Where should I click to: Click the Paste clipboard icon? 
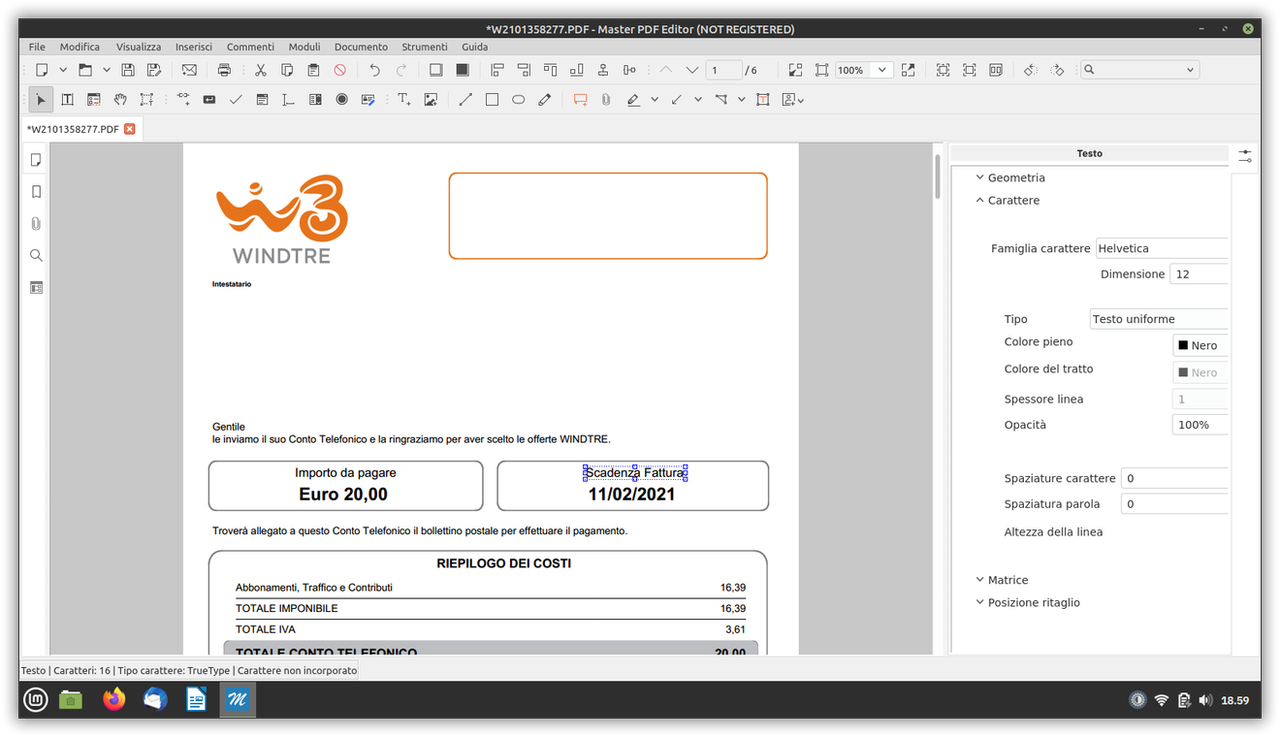click(x=313, y=70)
